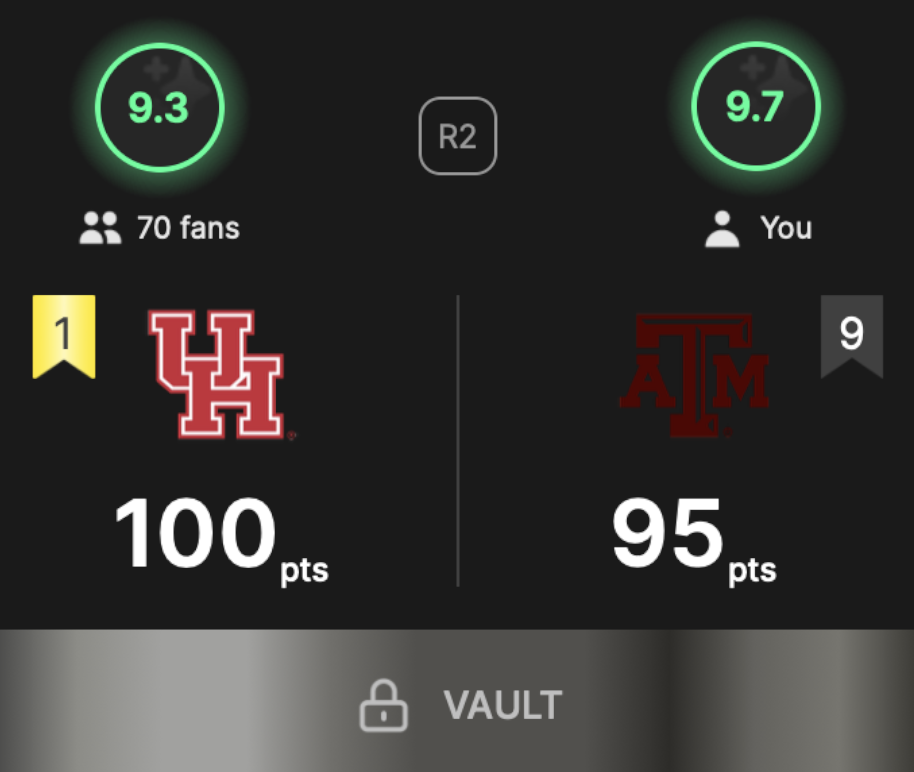914x772 pixels.
Task: Click the R2 round badge
Action: tap(458, 136)
